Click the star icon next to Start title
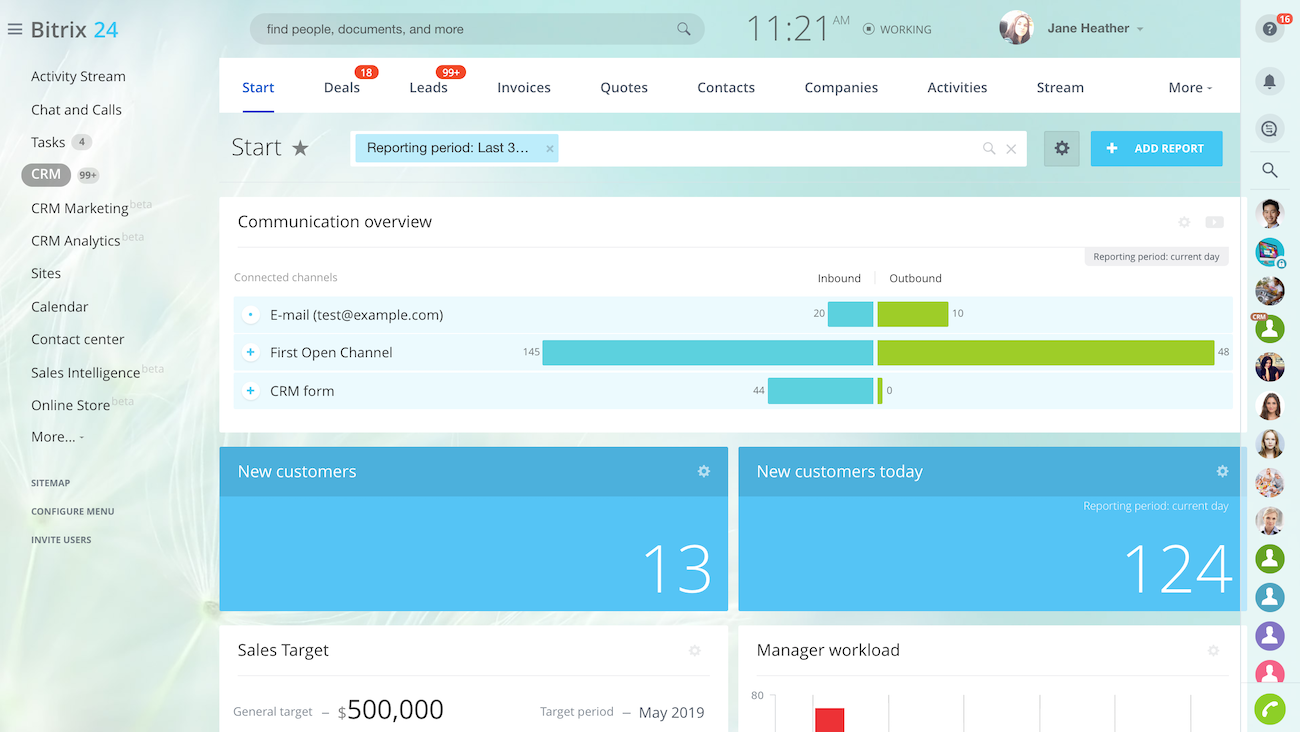 point(300,148)
